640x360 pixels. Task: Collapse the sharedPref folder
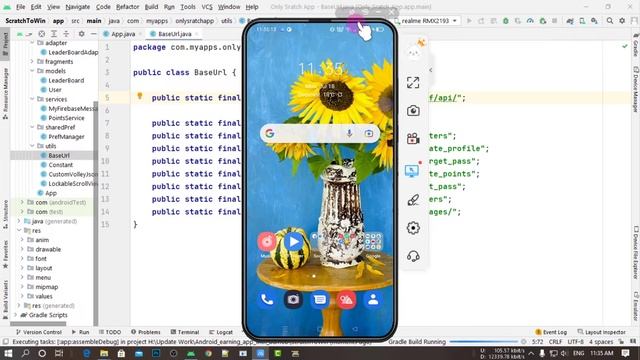[32, 127]
